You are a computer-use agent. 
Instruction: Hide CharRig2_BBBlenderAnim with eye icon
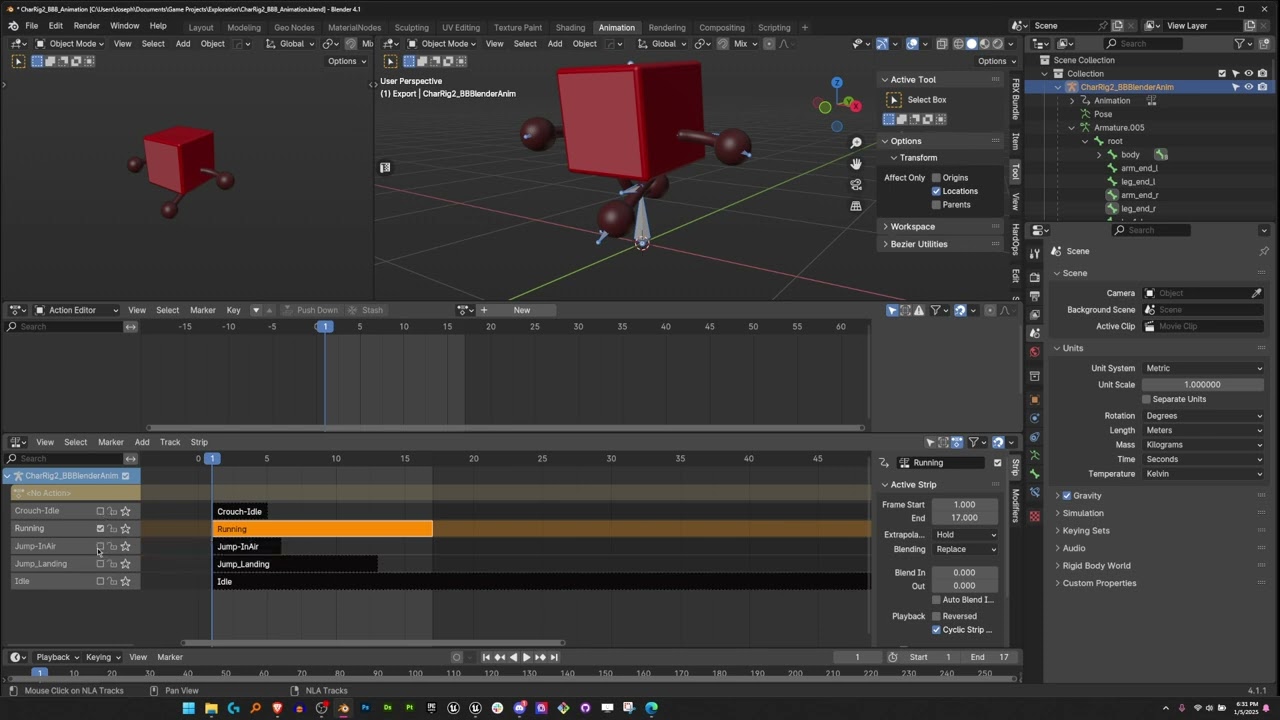coord(1248,87)
